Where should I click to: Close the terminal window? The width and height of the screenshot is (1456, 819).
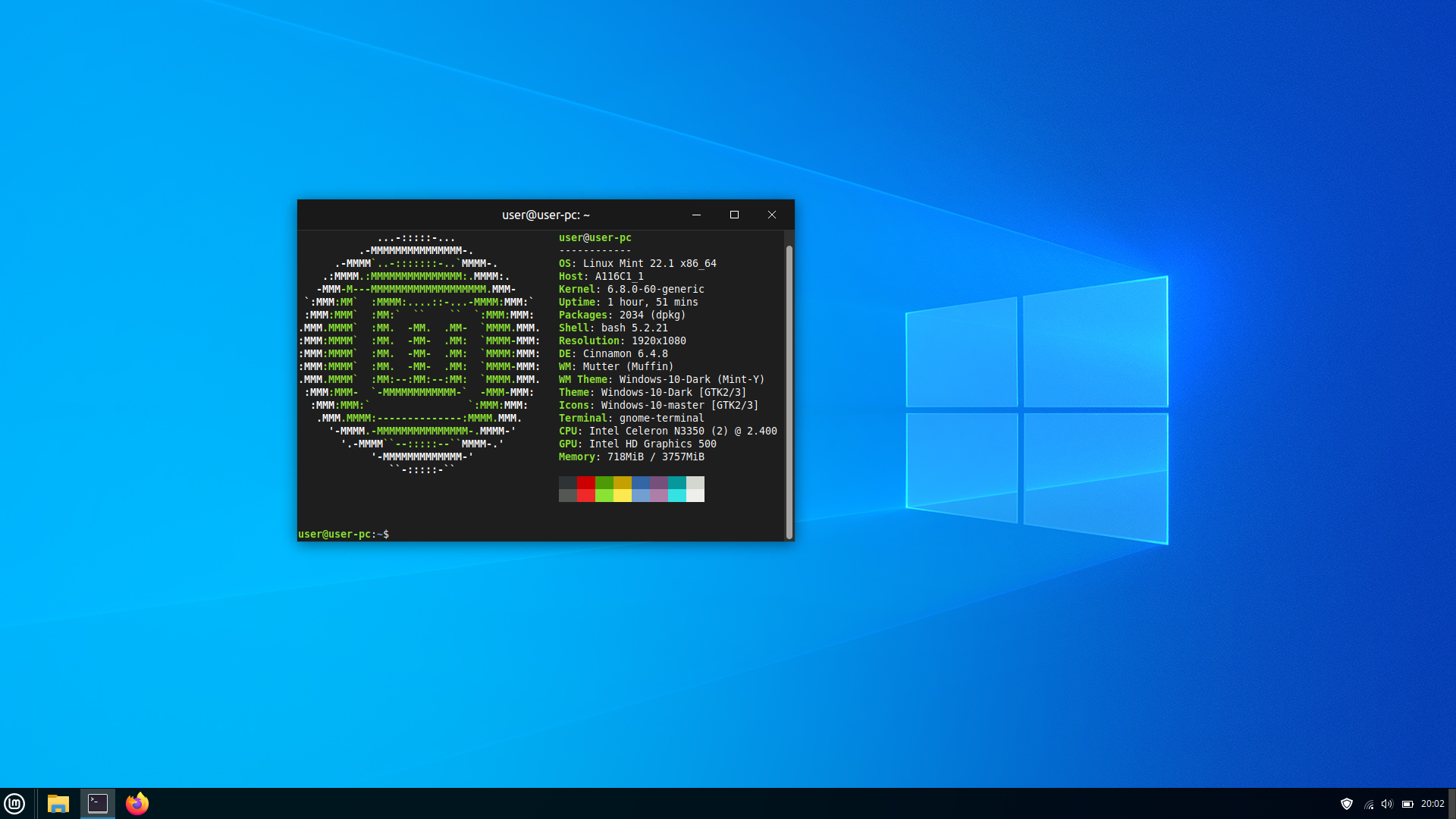pyautogui.click(x=772, y=215)
